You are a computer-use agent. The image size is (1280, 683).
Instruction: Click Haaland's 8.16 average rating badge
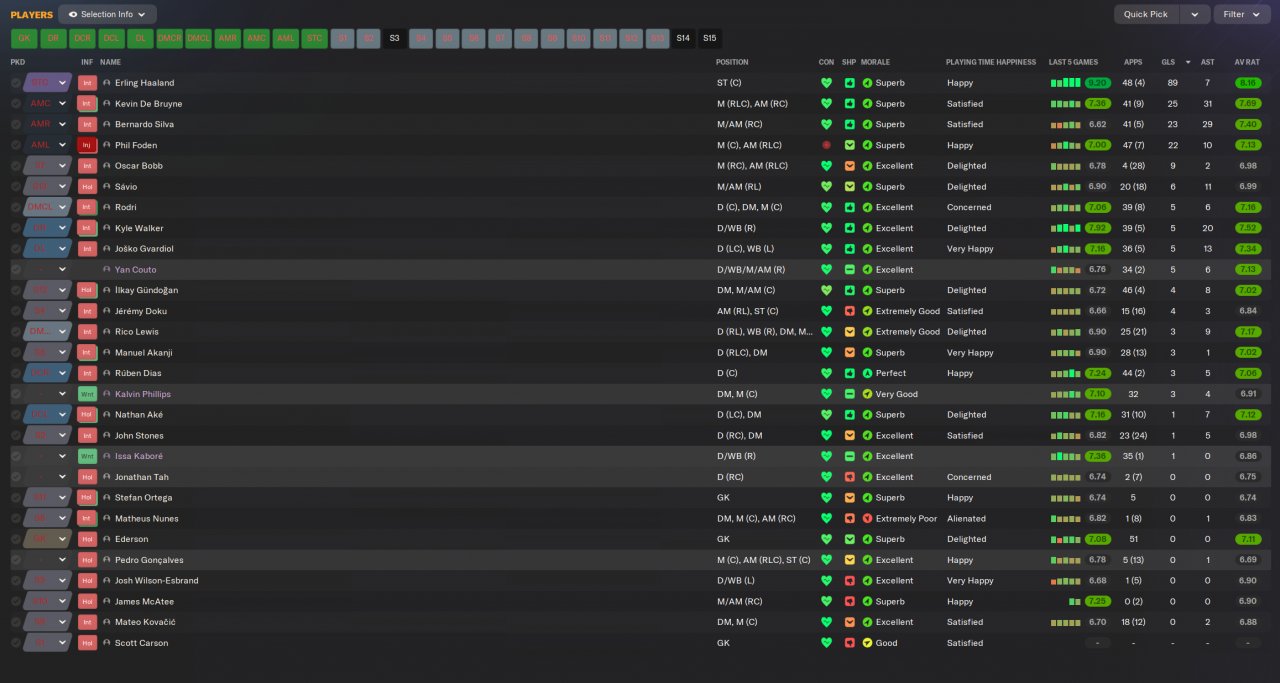(1247, 83)
